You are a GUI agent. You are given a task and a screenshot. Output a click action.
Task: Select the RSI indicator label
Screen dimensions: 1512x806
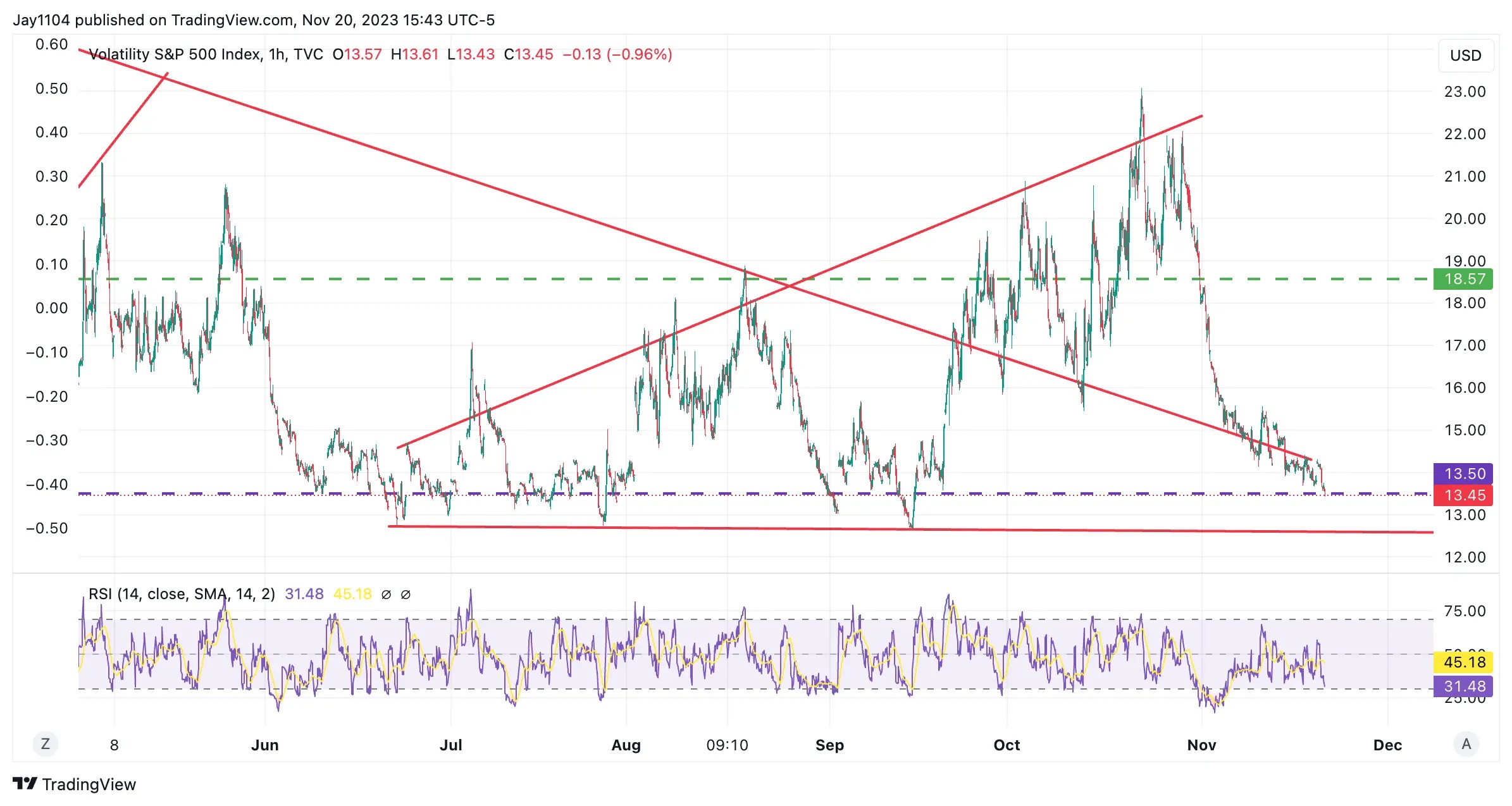pos(182,594)
